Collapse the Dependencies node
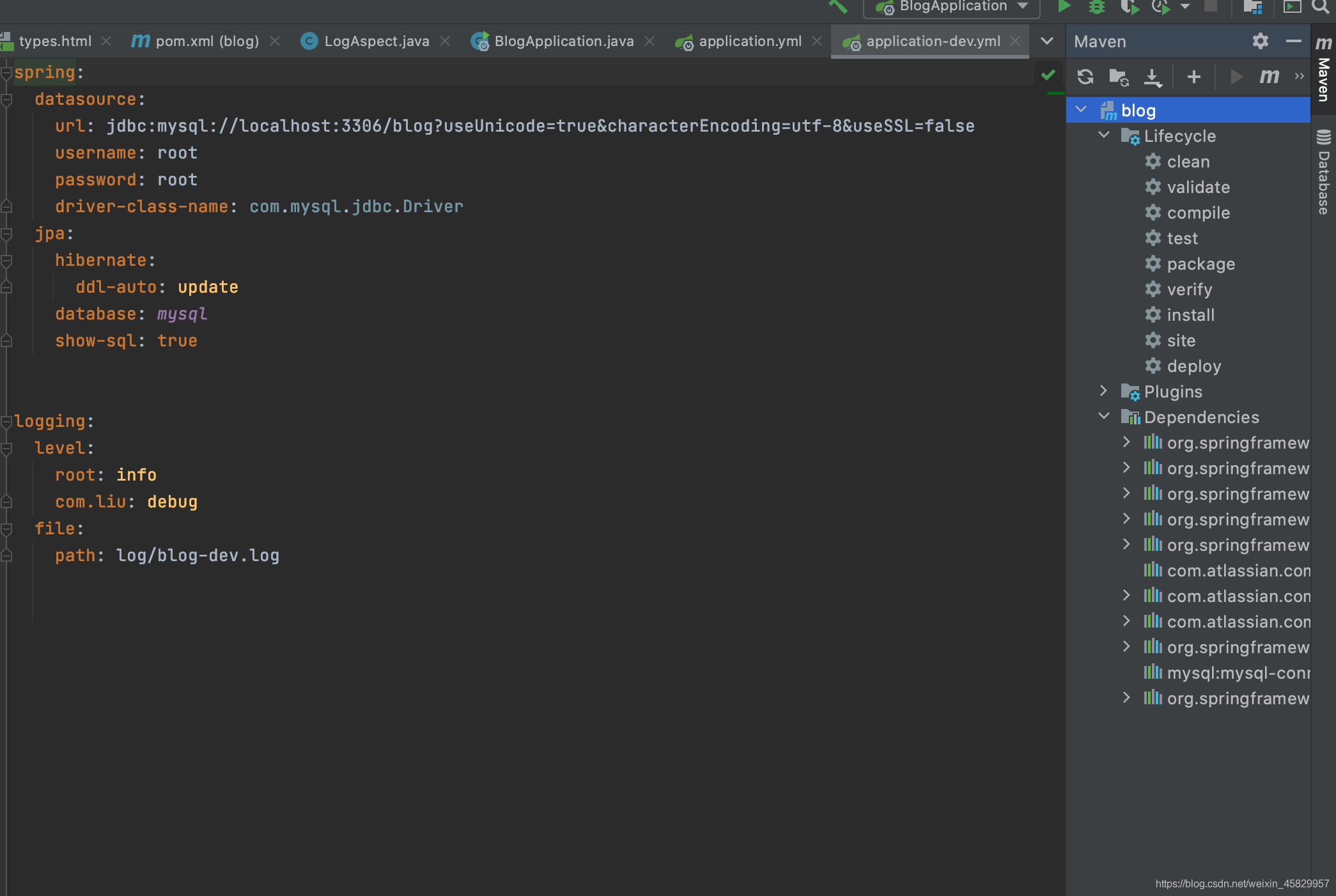The width and height of the screenshot is (1336, 896). [x=1104, y=416]
